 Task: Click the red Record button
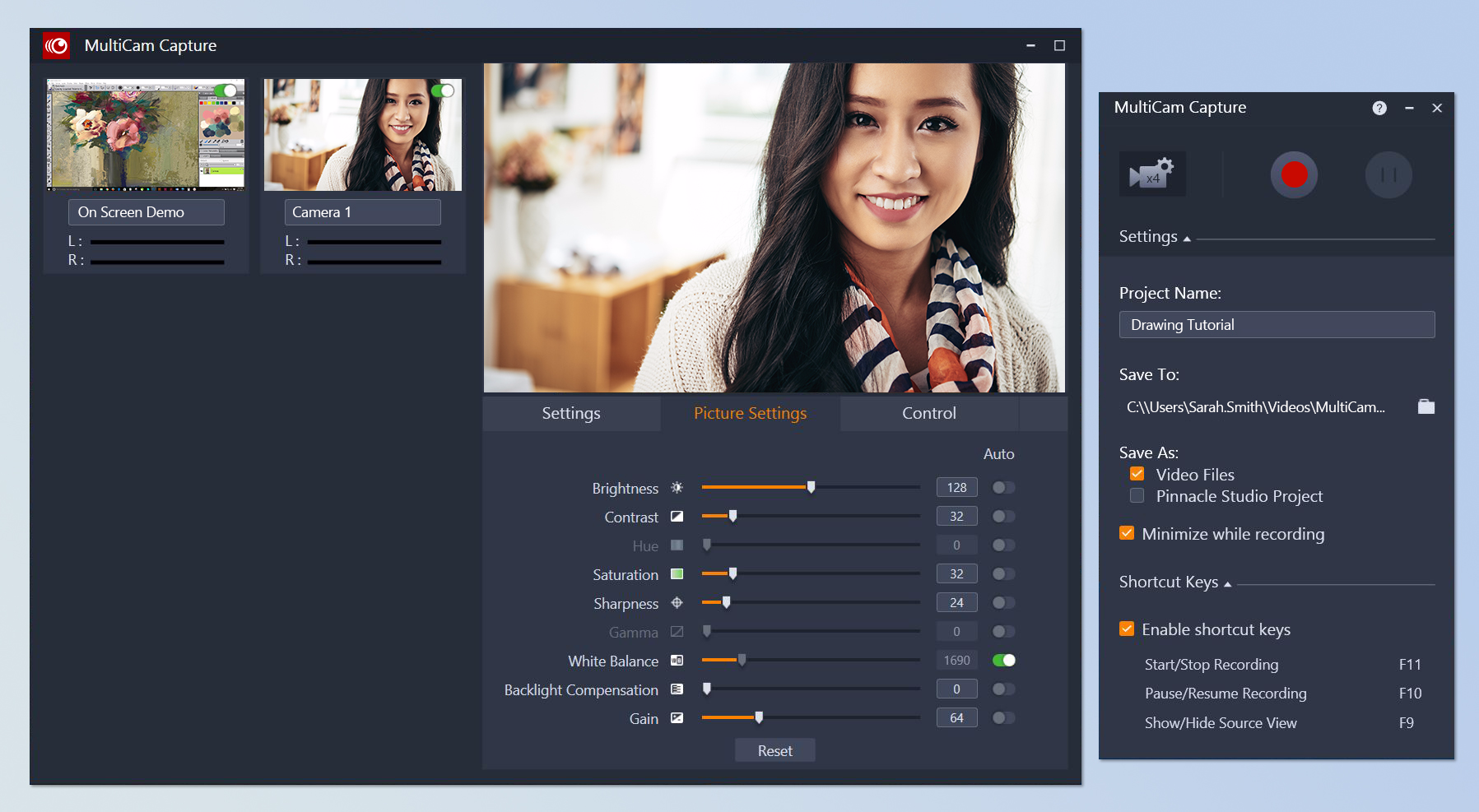[1293, 174]
